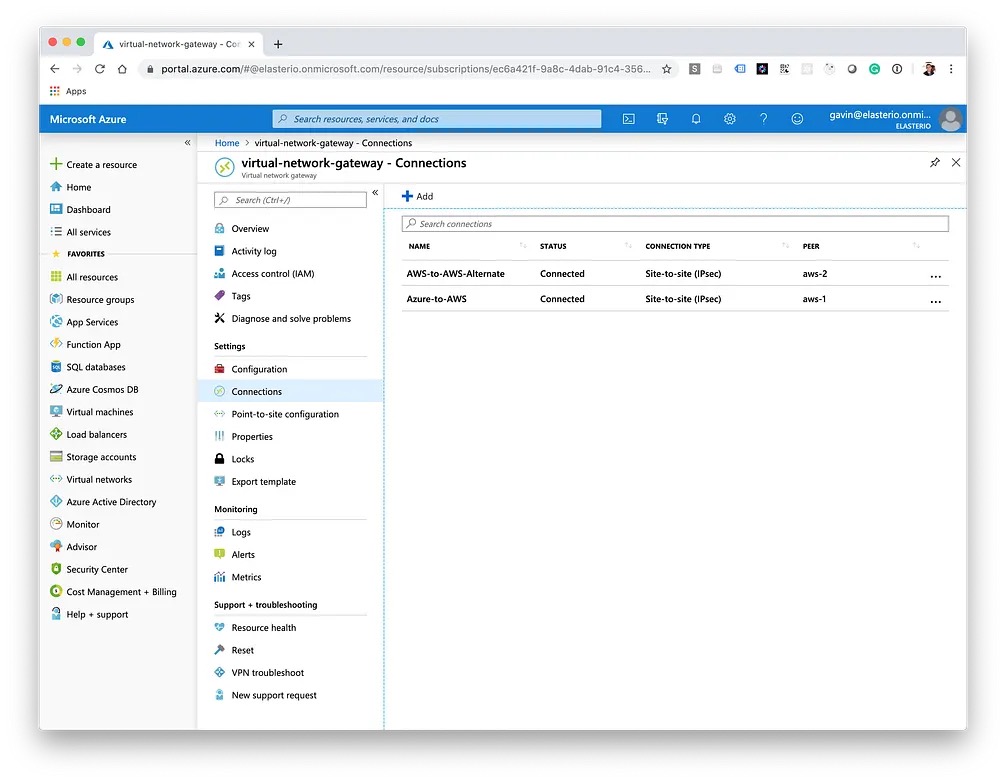Open Function App
The image size is (1006, 782).
tap(85, 344)
